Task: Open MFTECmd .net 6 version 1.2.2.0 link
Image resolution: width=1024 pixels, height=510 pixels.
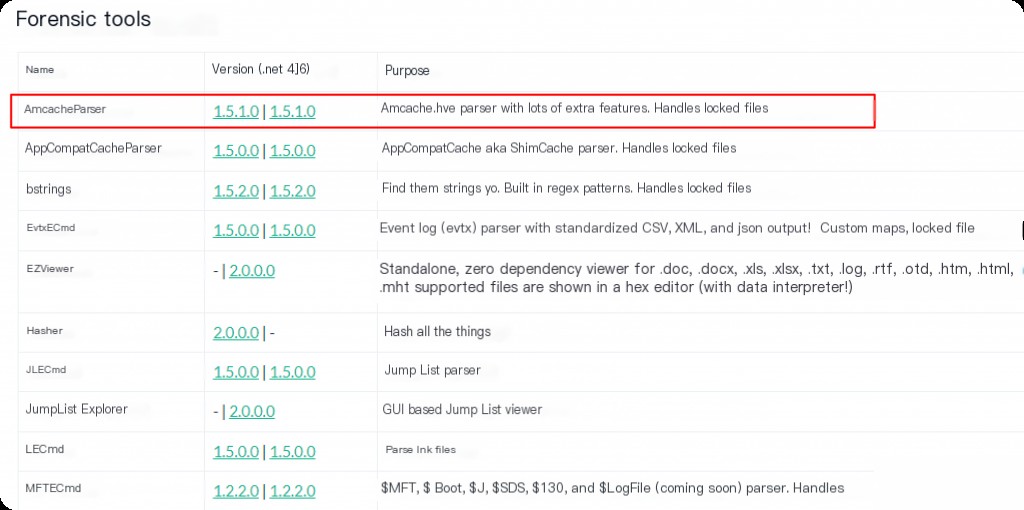Action: click(x=293, y=491)
